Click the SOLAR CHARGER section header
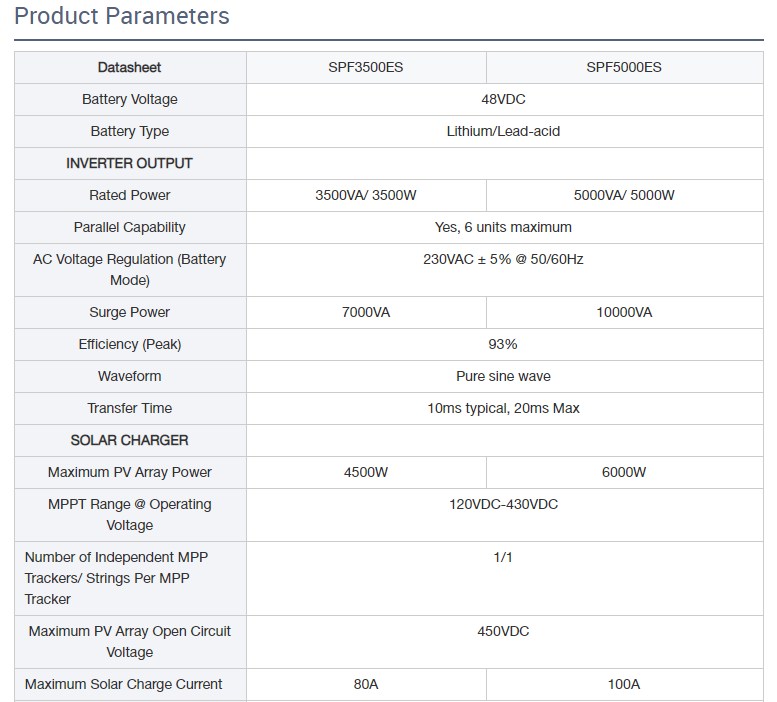Screen dimensions: 777x702 130,440
